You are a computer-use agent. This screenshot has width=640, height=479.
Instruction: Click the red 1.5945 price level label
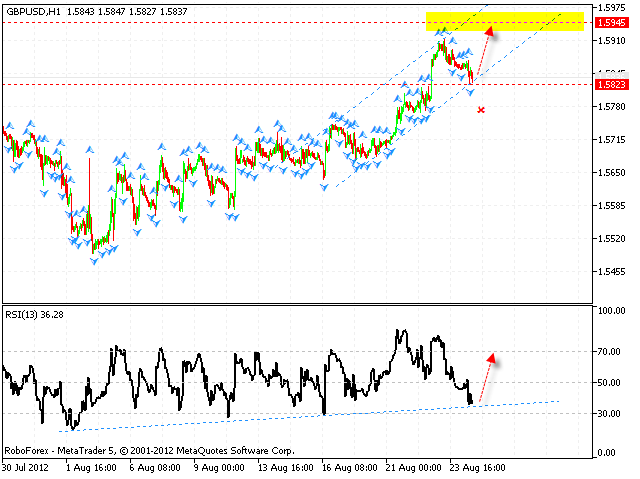[610, 22]
